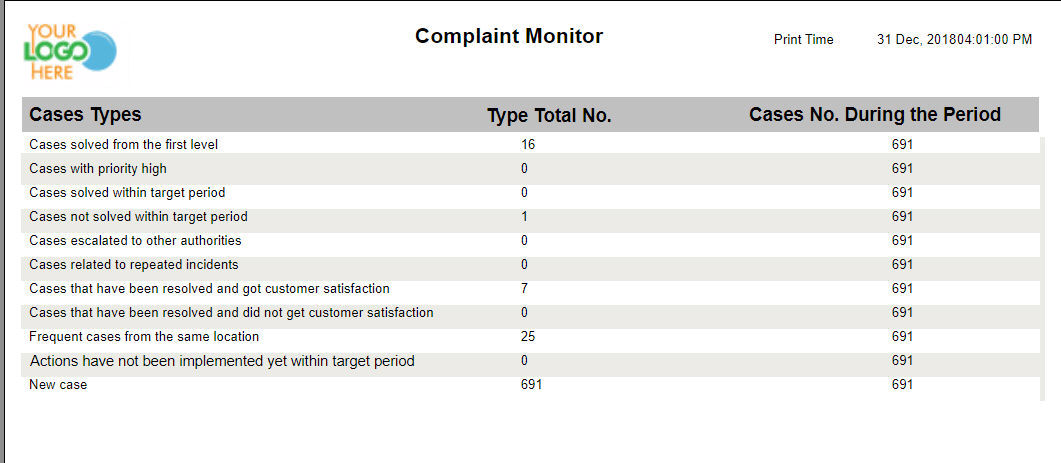1061x463 pixels.
Task: Select Frequent cases from the same location
Action: tap(530, 336)
